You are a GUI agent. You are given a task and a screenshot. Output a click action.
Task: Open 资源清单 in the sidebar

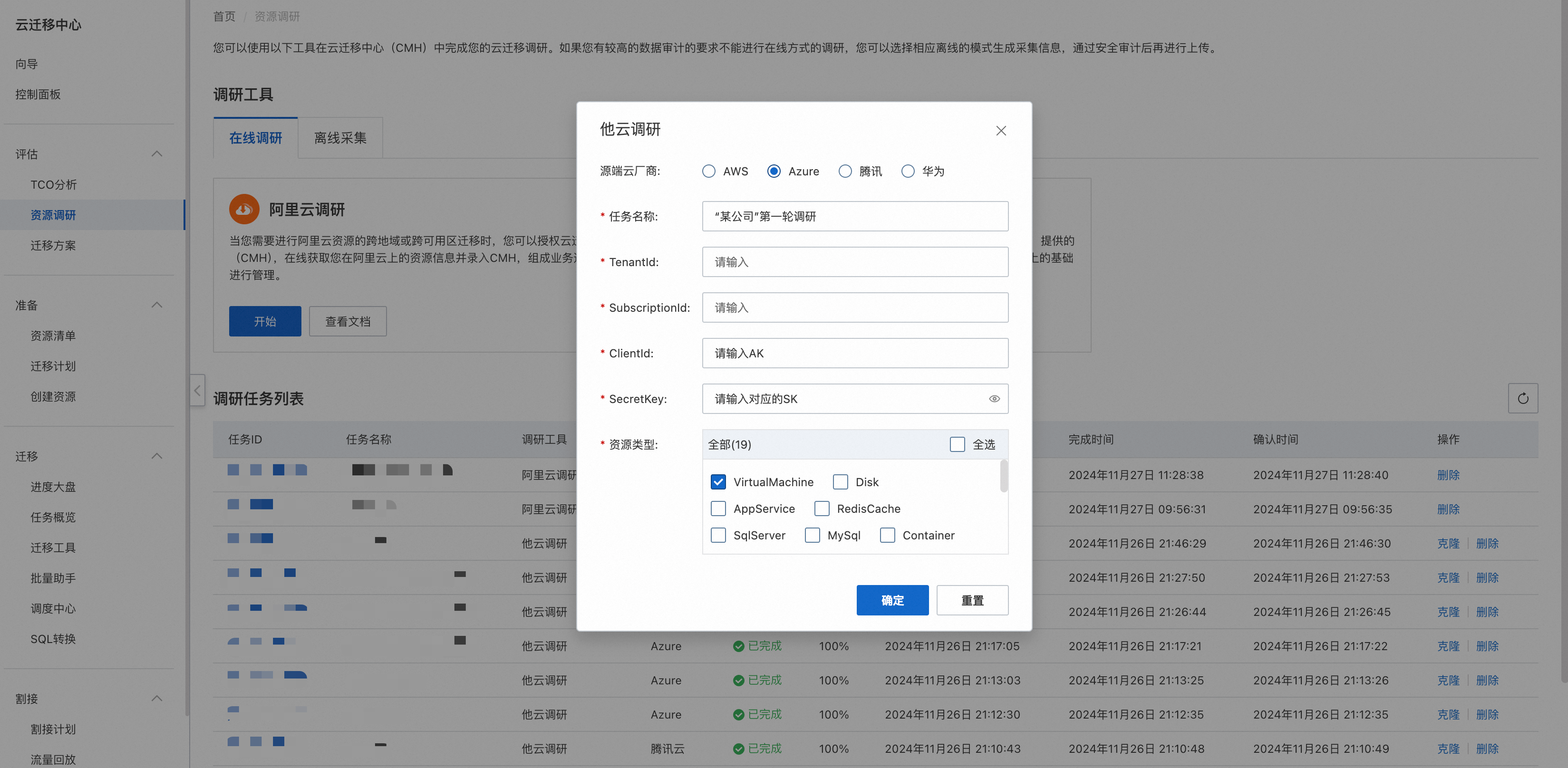54,336
